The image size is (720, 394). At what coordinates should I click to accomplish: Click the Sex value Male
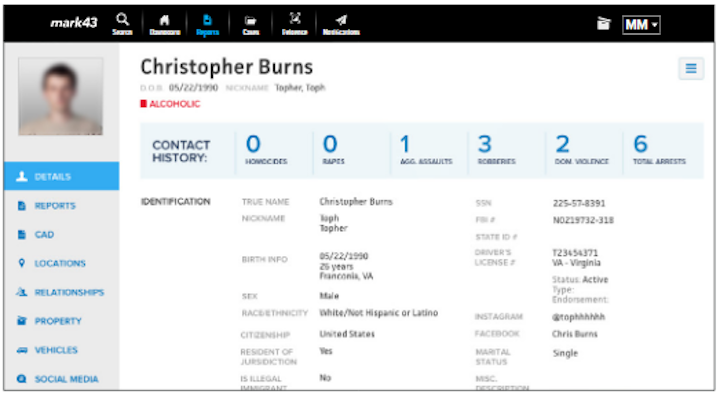(x=329, y=296)
